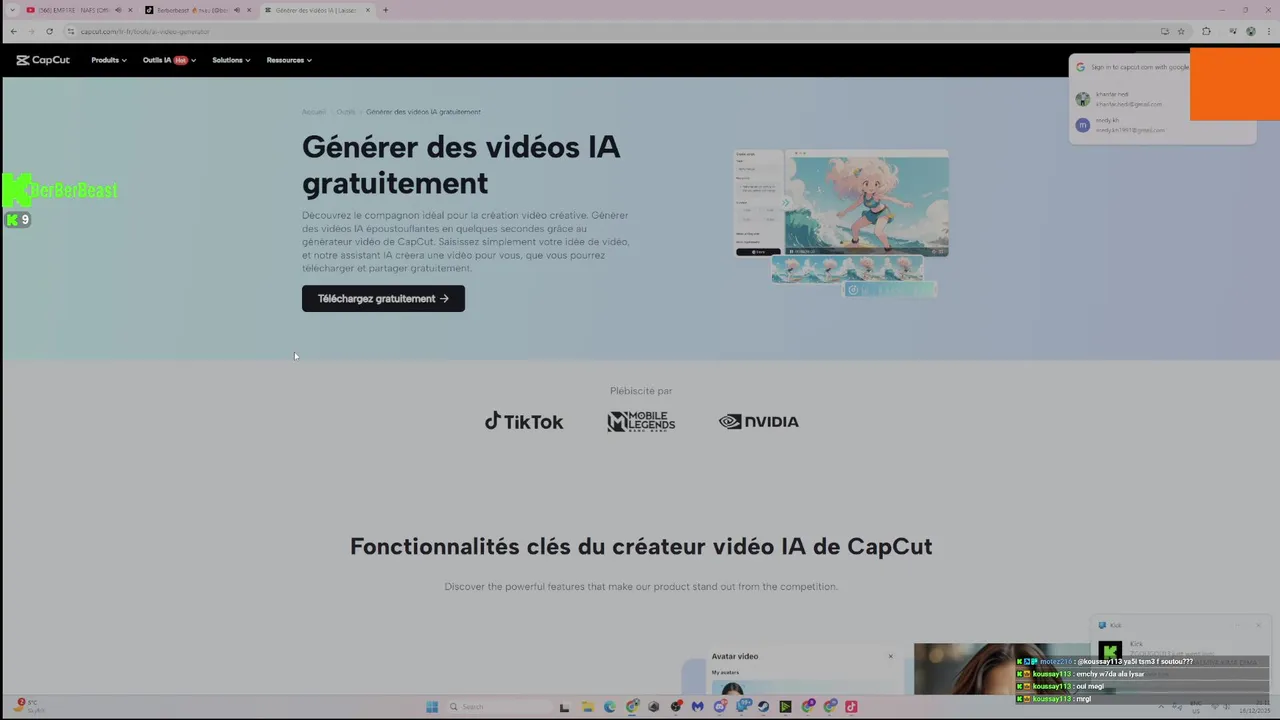The image size is (1280, 720).
Task: Click the Outils breadcrumb link
Action: 346,112
